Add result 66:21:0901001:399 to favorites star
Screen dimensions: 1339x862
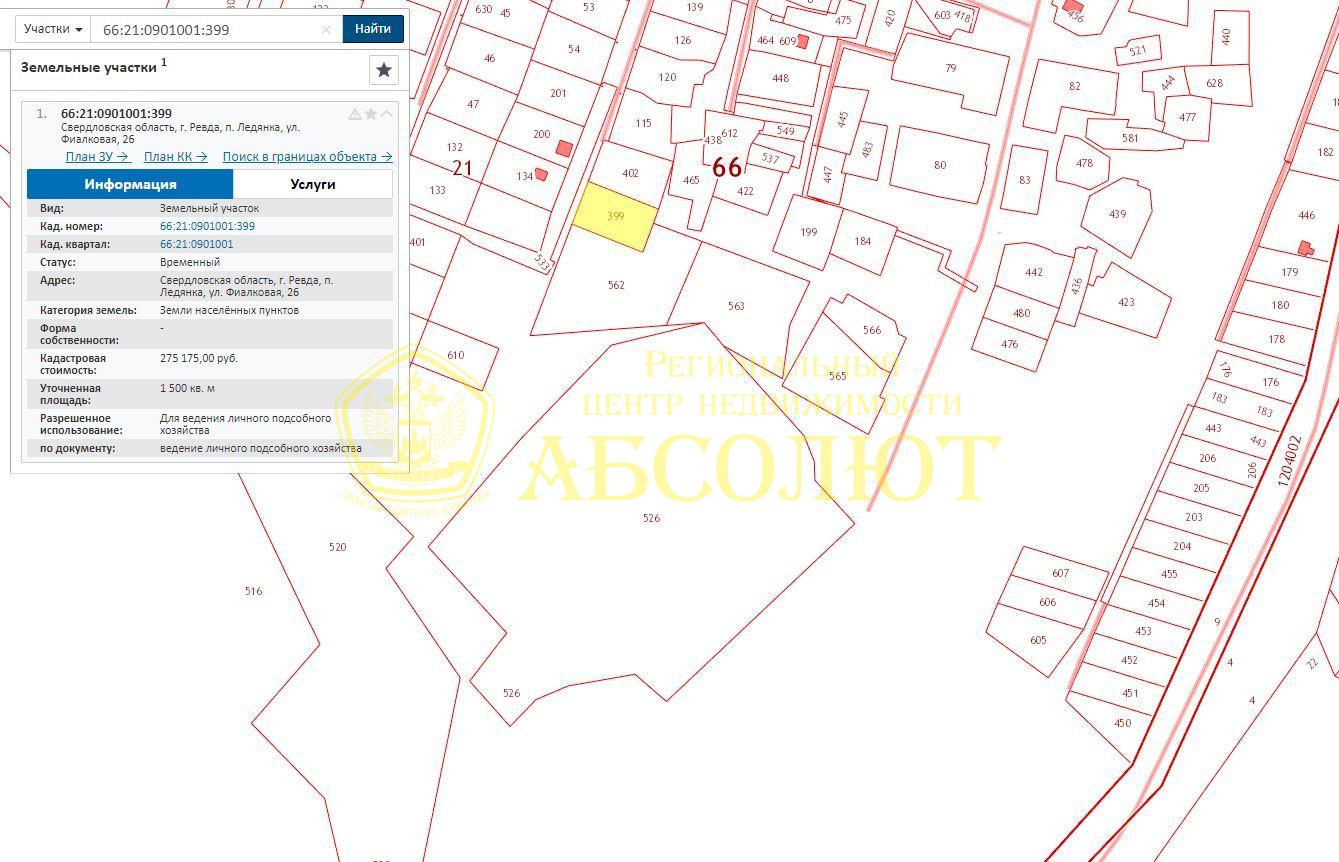coord(370,114)
